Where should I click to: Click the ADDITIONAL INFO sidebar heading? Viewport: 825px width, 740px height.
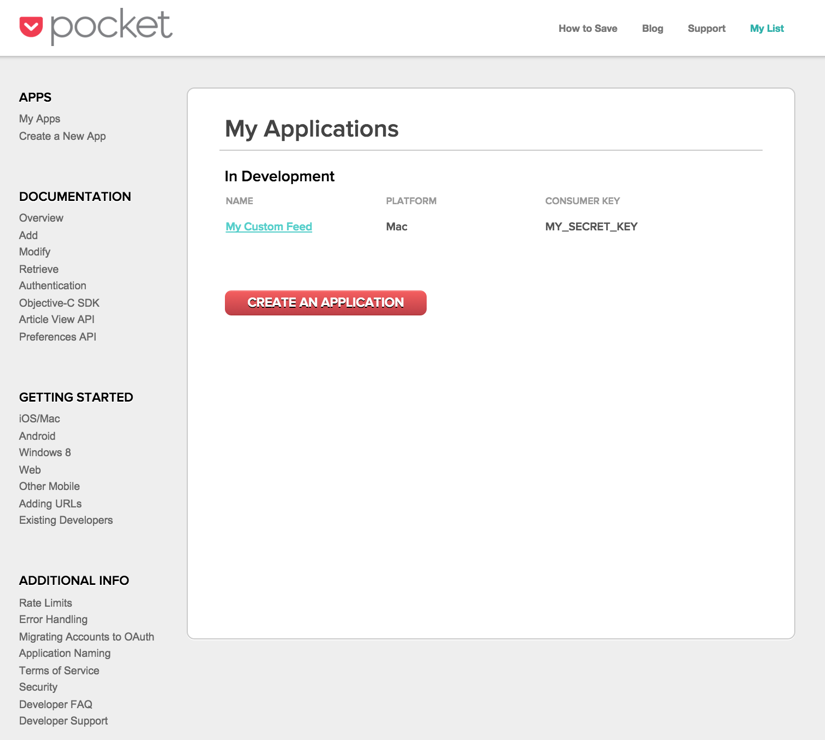coord(74,581)
